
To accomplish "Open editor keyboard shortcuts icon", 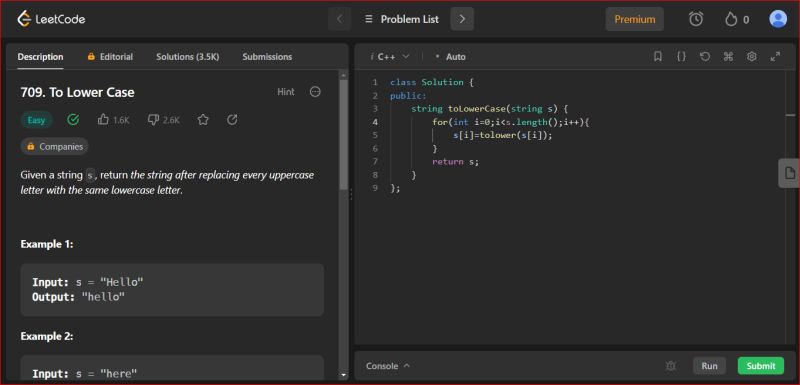I will 728,57.
